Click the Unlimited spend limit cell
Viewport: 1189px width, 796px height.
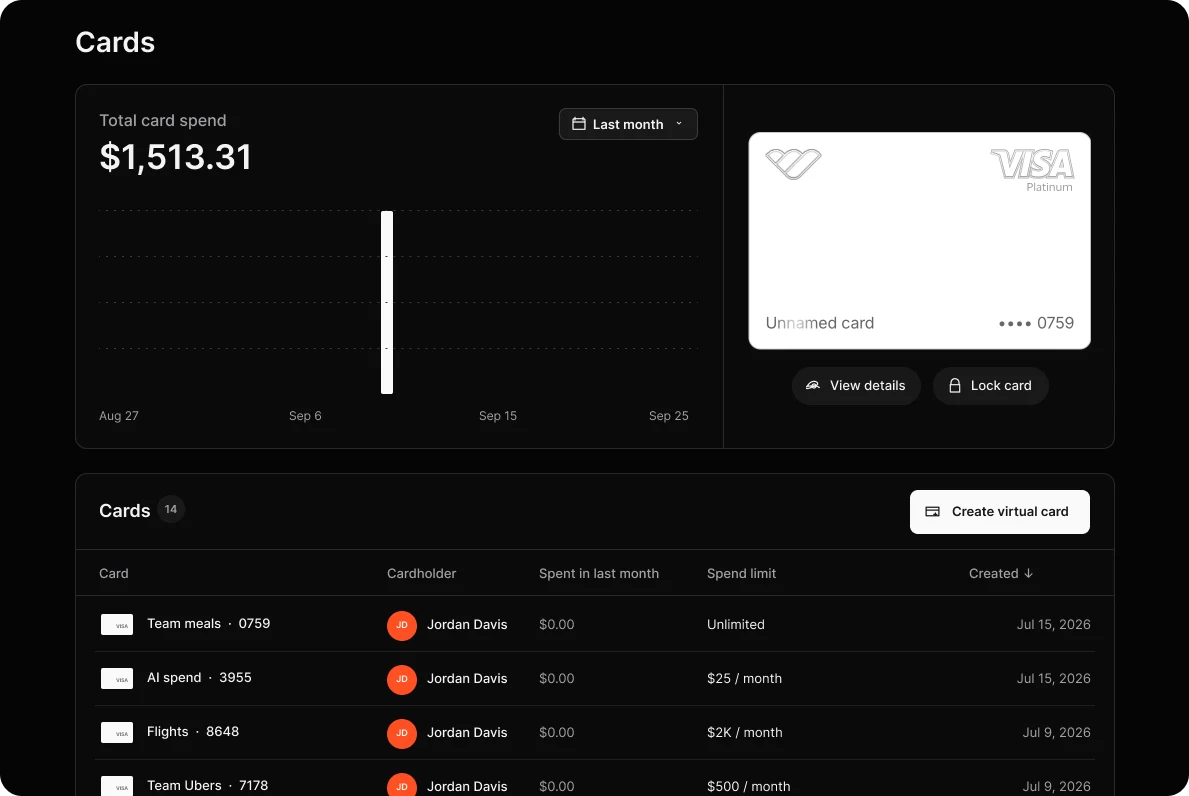tap(736, 625)
